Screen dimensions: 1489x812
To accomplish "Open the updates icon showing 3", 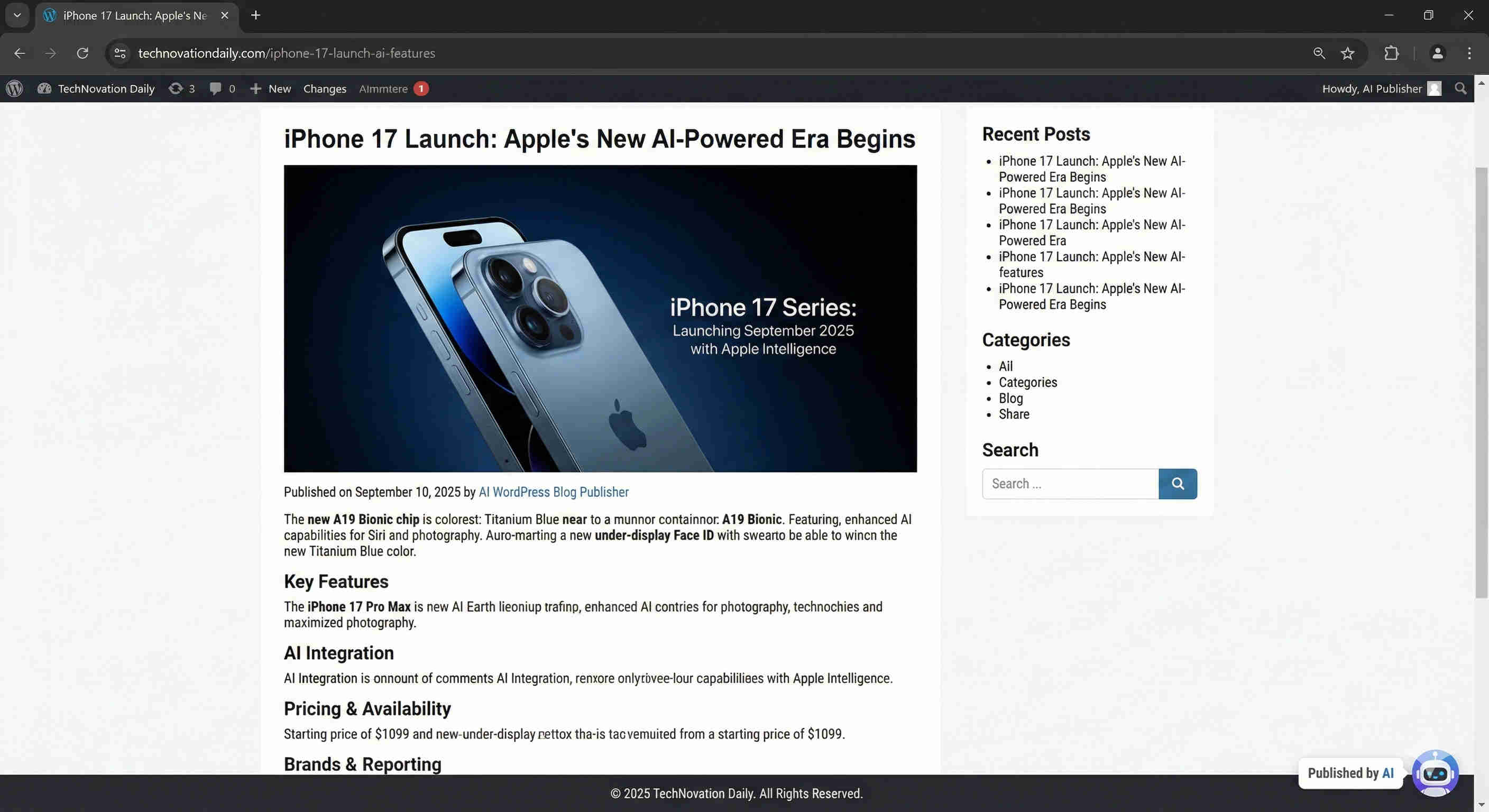I will coord(181,88).
